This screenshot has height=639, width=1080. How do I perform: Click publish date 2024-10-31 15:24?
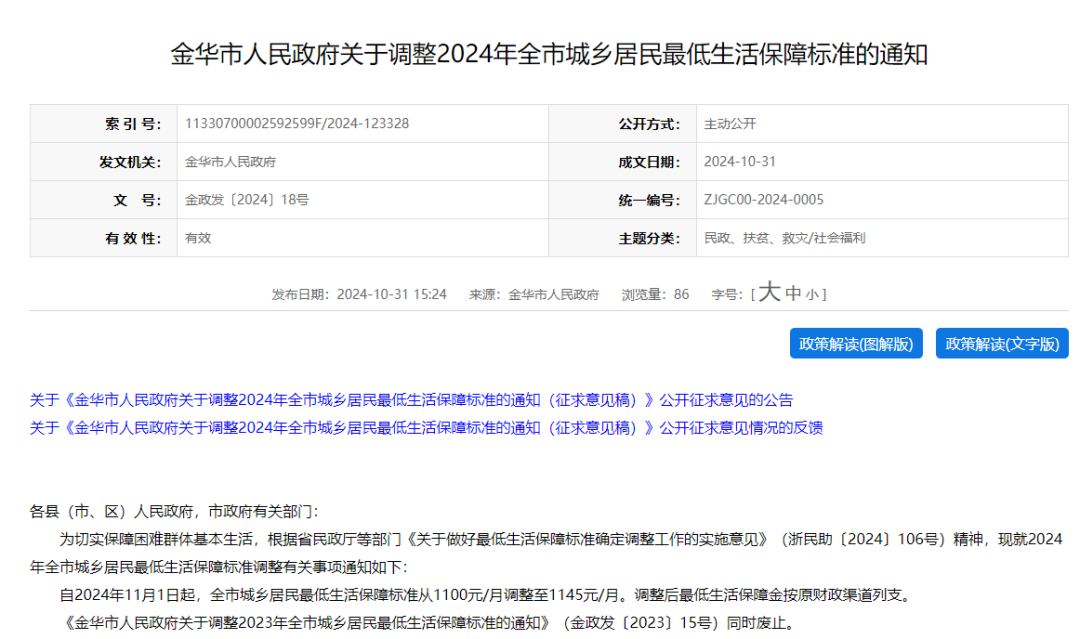(x=359, y=295)
